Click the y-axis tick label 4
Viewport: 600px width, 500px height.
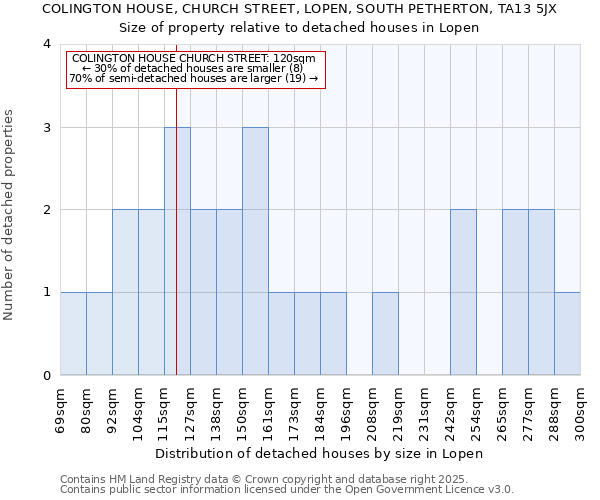pos(46,44)
